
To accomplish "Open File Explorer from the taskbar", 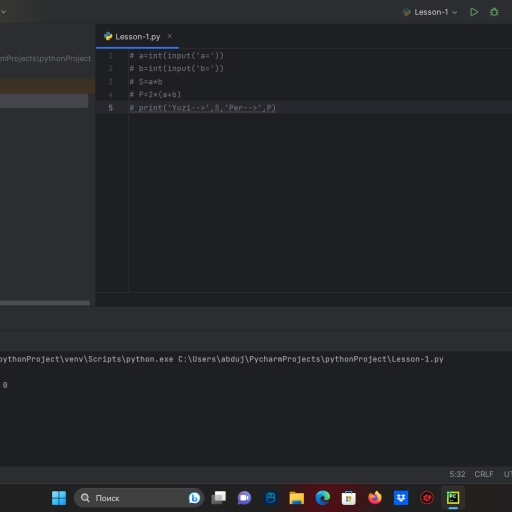I will tap(296, 498).
